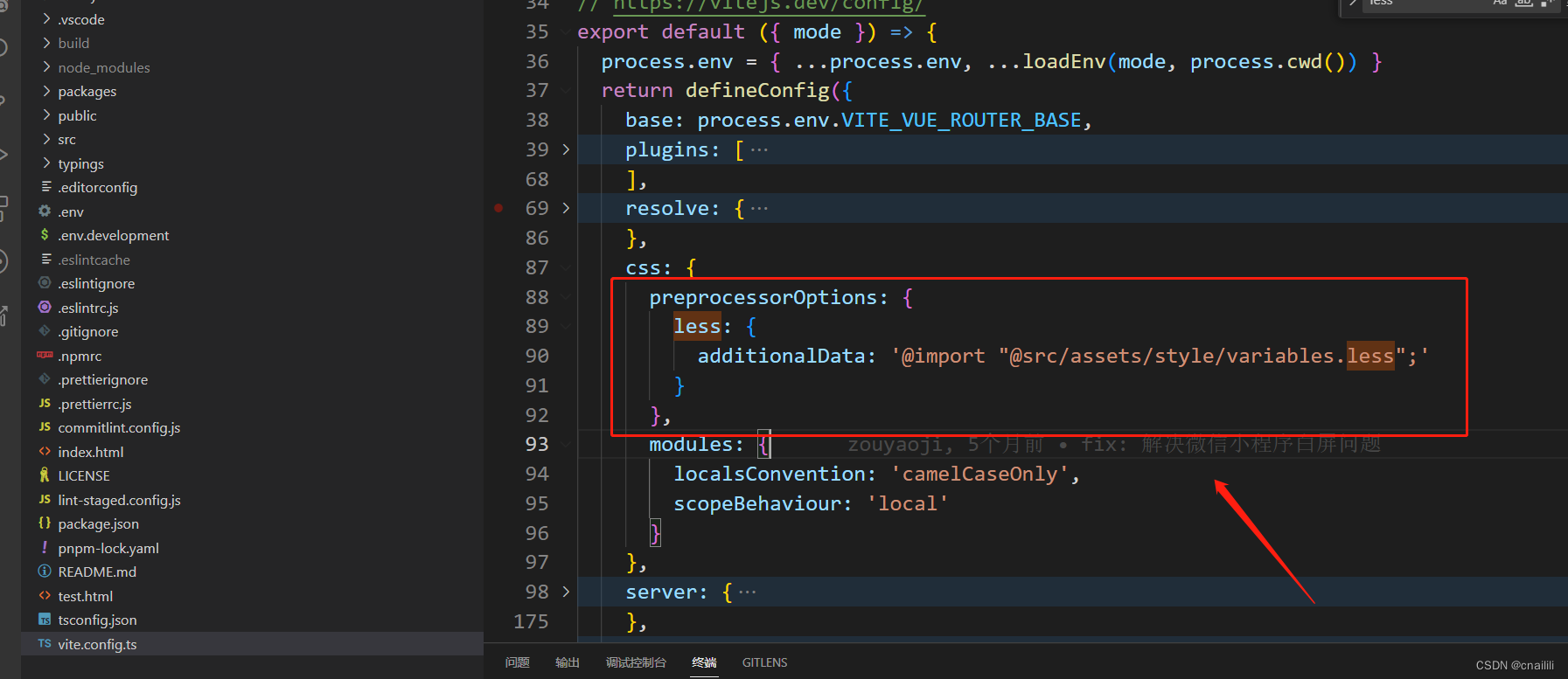This screenshot has height=679, width=1568.
Task: Click 'additionalData' on line 90
Action: 782,356
